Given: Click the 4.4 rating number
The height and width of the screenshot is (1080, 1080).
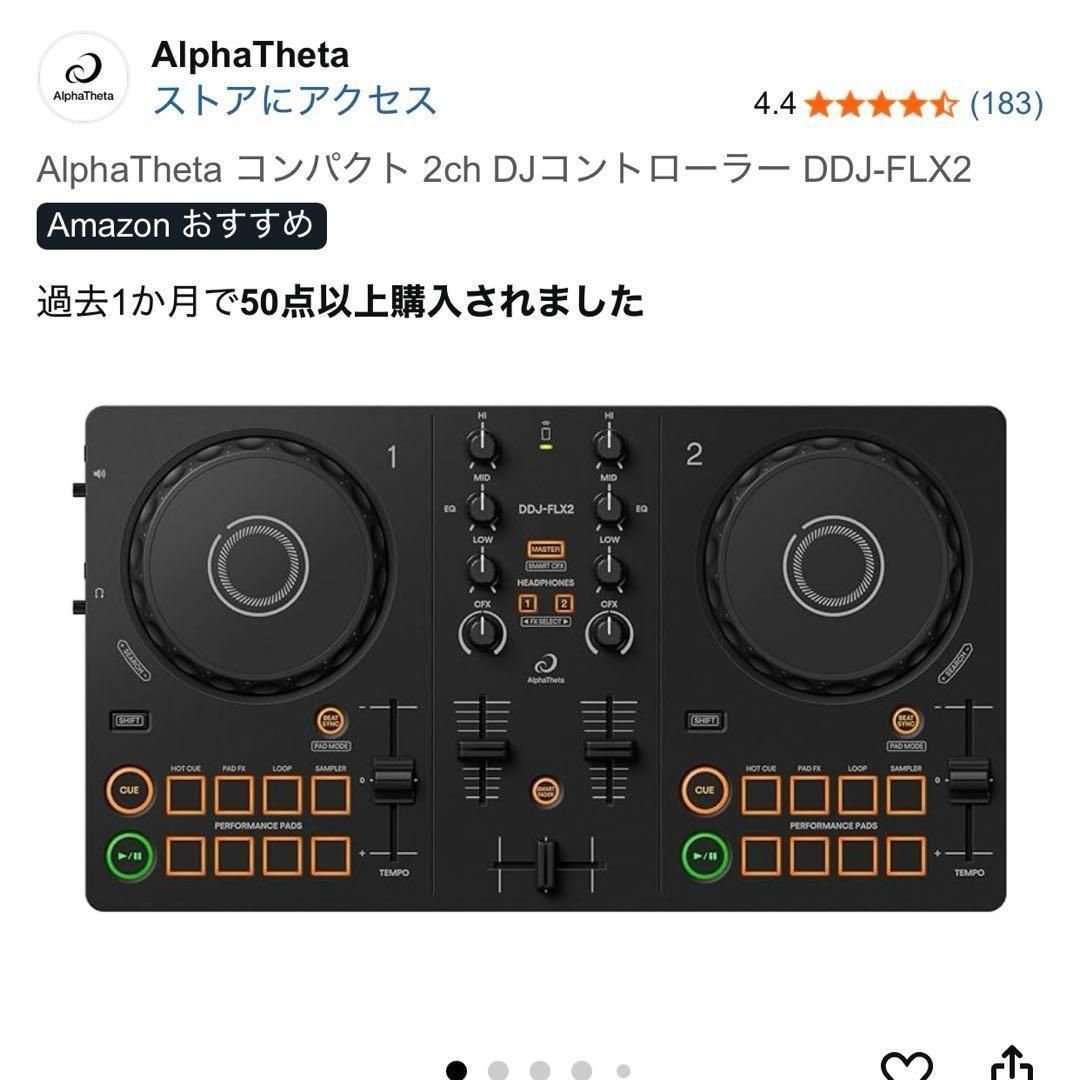Looking at the screenshot, I should [x=775, y=104].
